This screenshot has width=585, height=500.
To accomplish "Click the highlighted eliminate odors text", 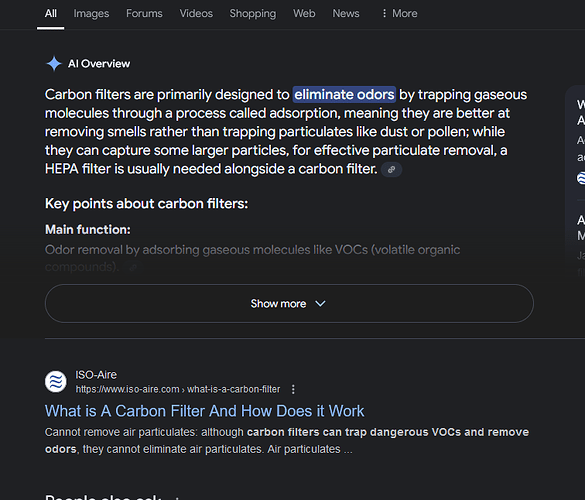I will [344, 94].
